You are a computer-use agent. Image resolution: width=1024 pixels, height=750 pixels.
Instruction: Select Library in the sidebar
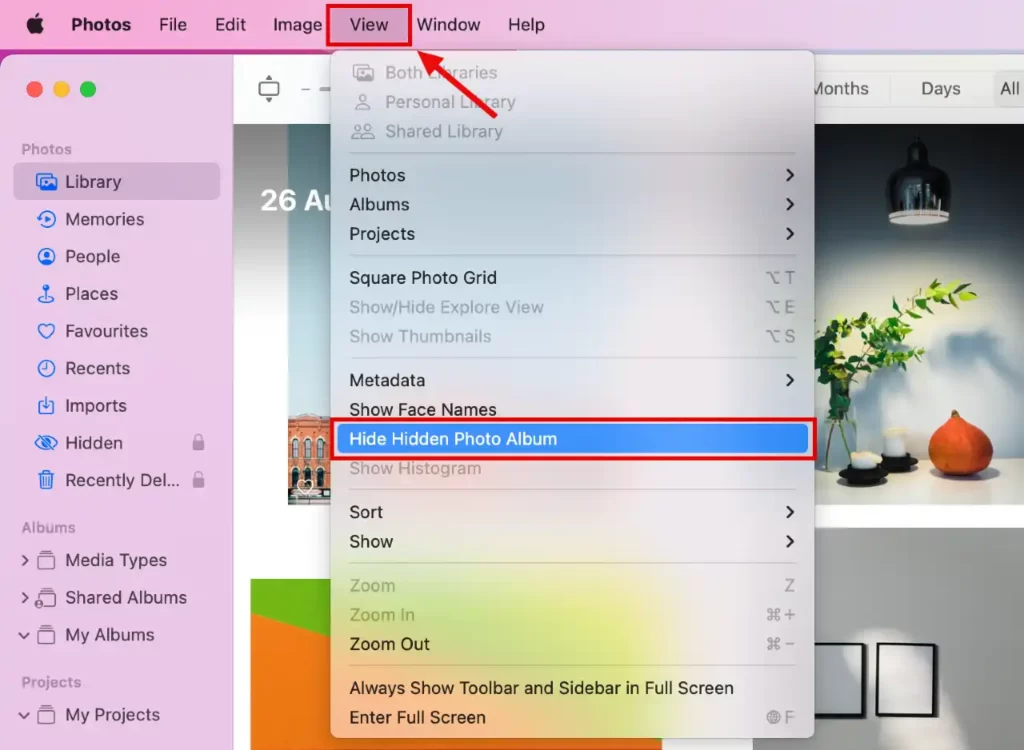(117, 182)
